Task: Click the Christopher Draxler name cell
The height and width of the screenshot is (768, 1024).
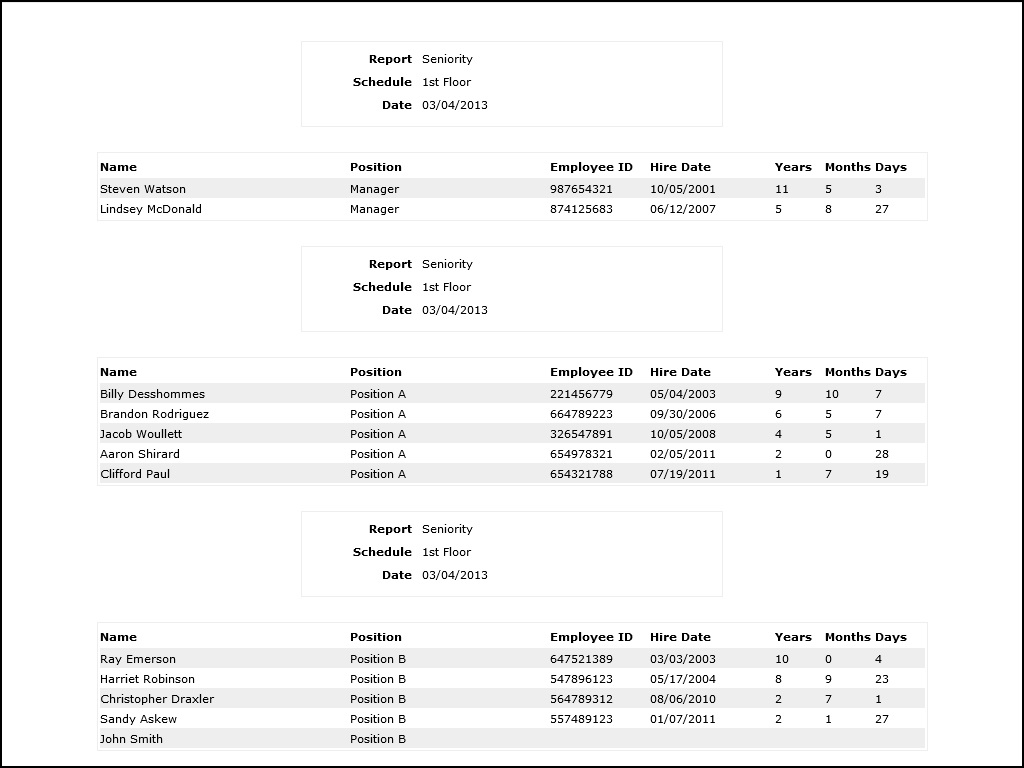Action: pos(157,699)
